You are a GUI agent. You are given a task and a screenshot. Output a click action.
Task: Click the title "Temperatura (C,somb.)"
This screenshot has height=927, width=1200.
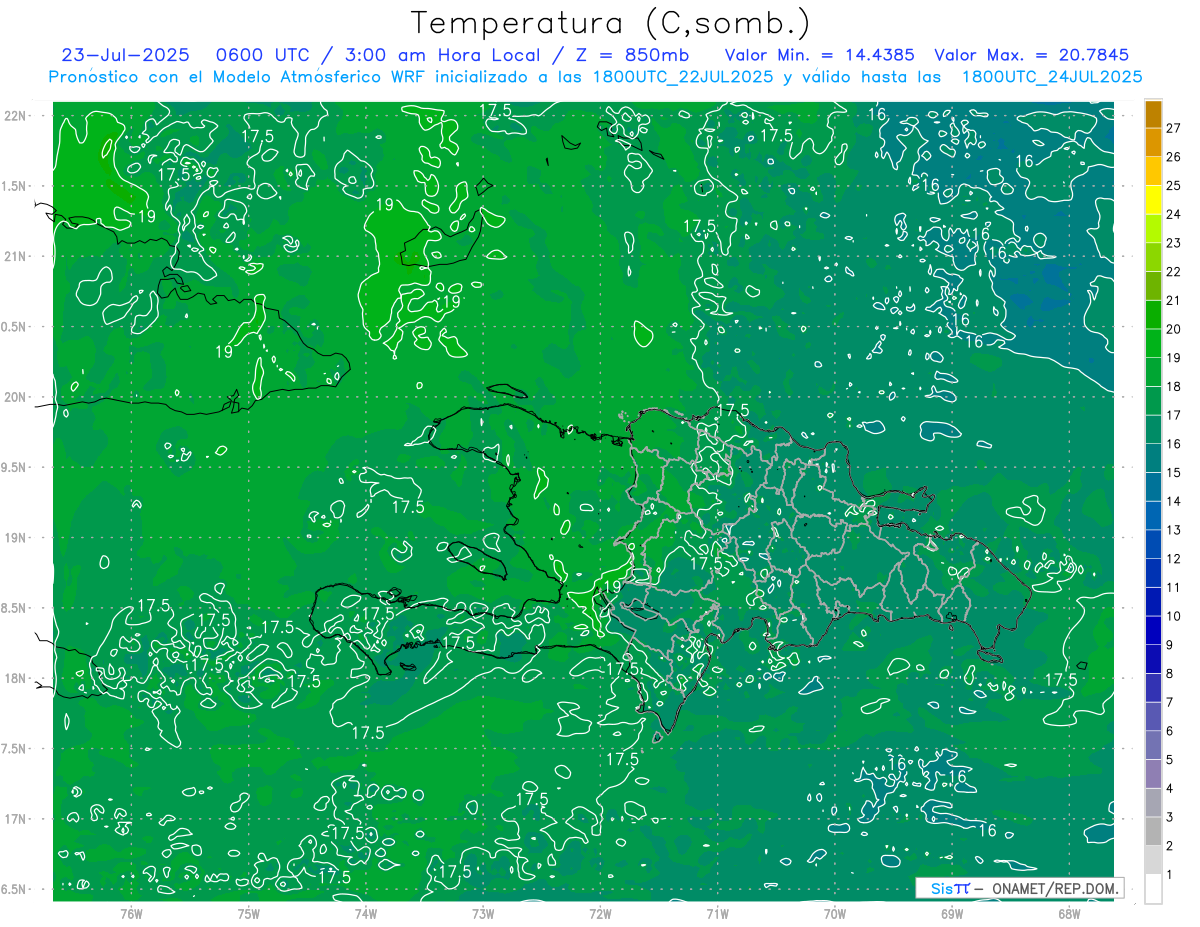tap(611, 23)
